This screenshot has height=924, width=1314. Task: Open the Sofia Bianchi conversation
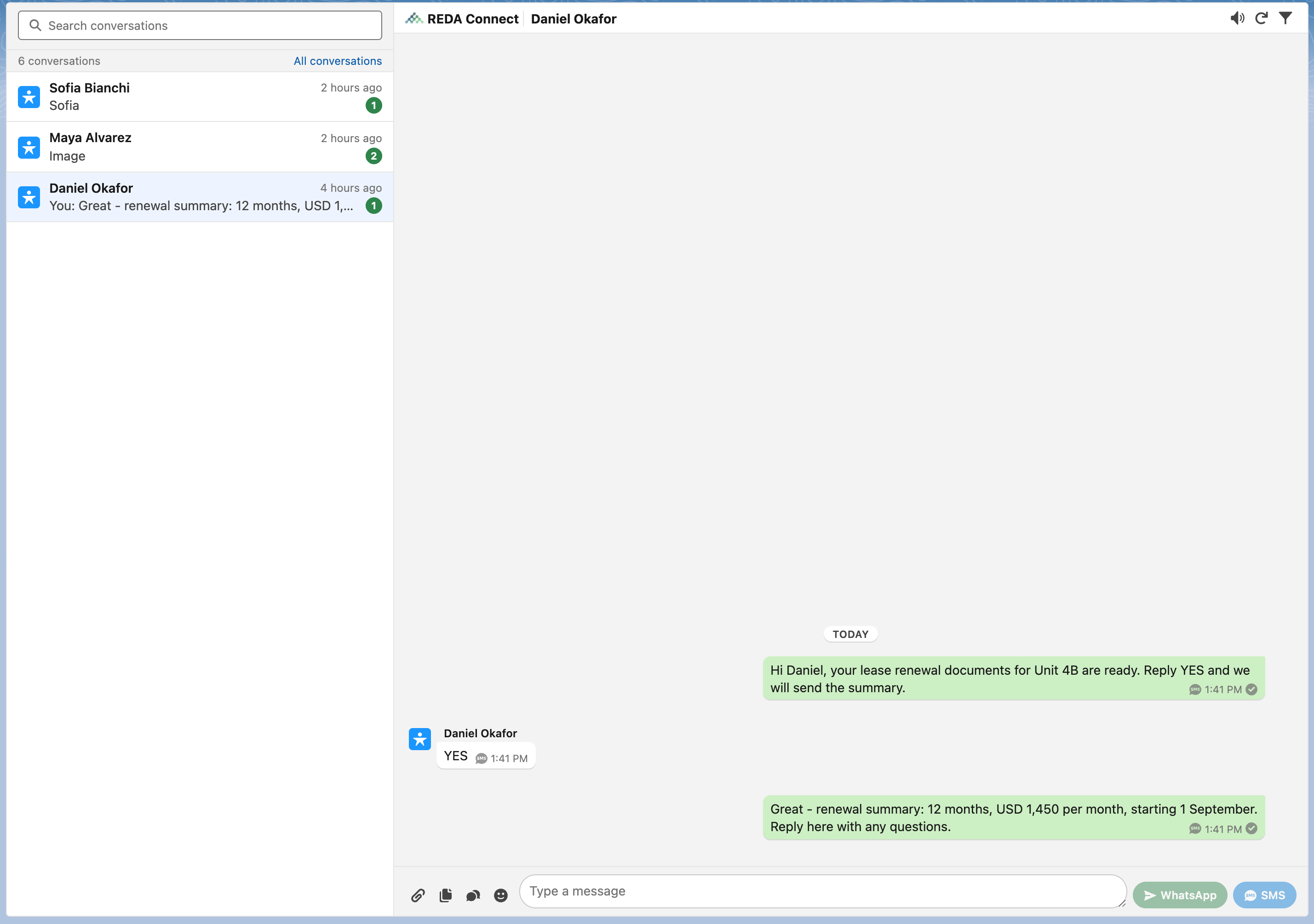point(200,97)
